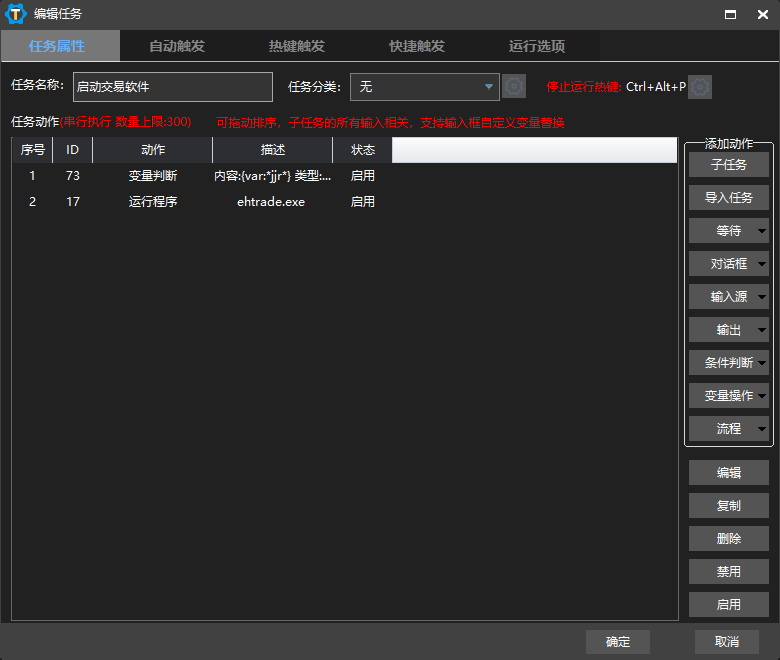
Task: Confirm with the 确定 button
Action: click(x=618, y=642)
